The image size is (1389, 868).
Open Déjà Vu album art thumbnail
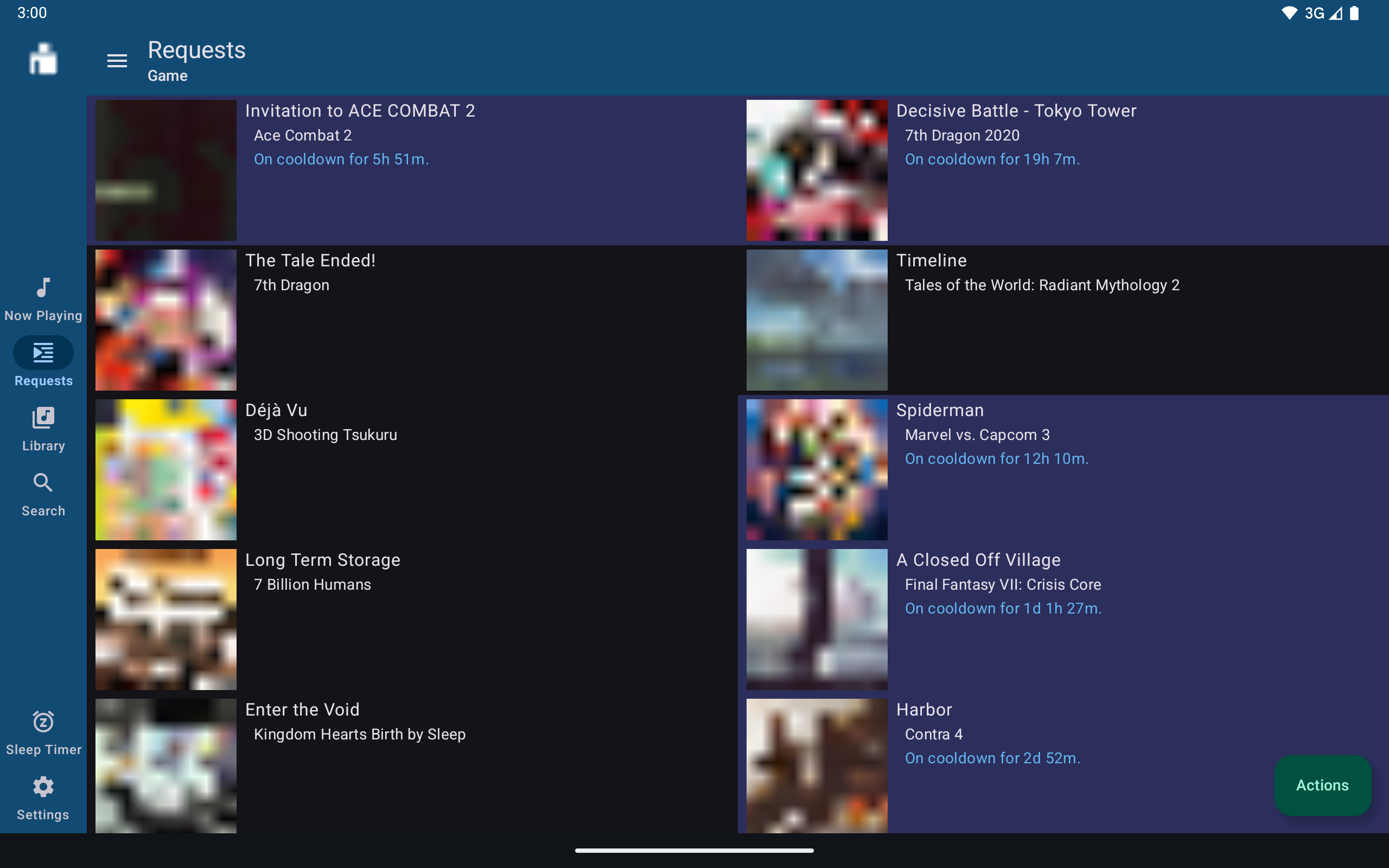[166, 470]
